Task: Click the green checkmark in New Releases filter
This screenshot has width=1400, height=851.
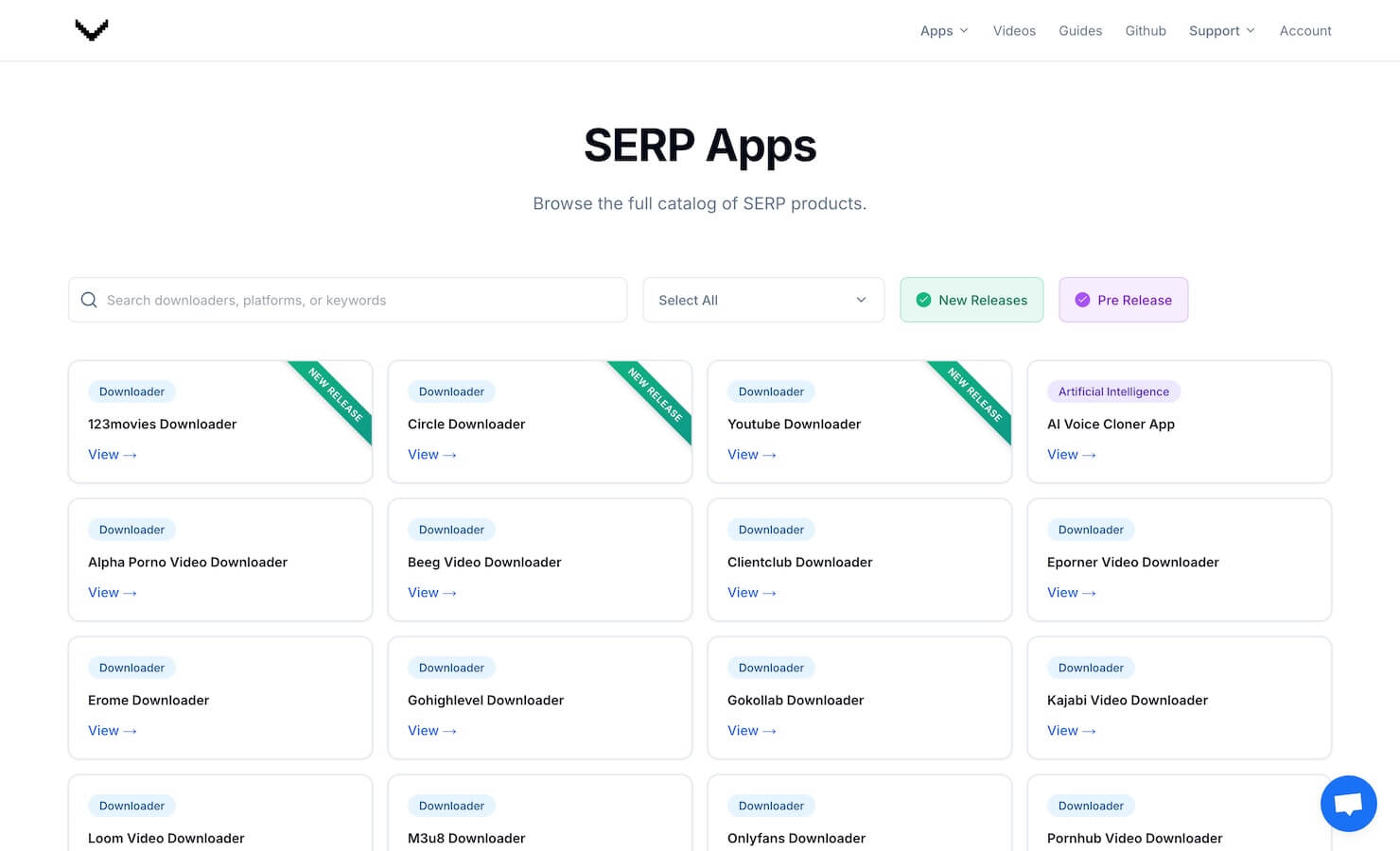Action: tap(922, 300)
